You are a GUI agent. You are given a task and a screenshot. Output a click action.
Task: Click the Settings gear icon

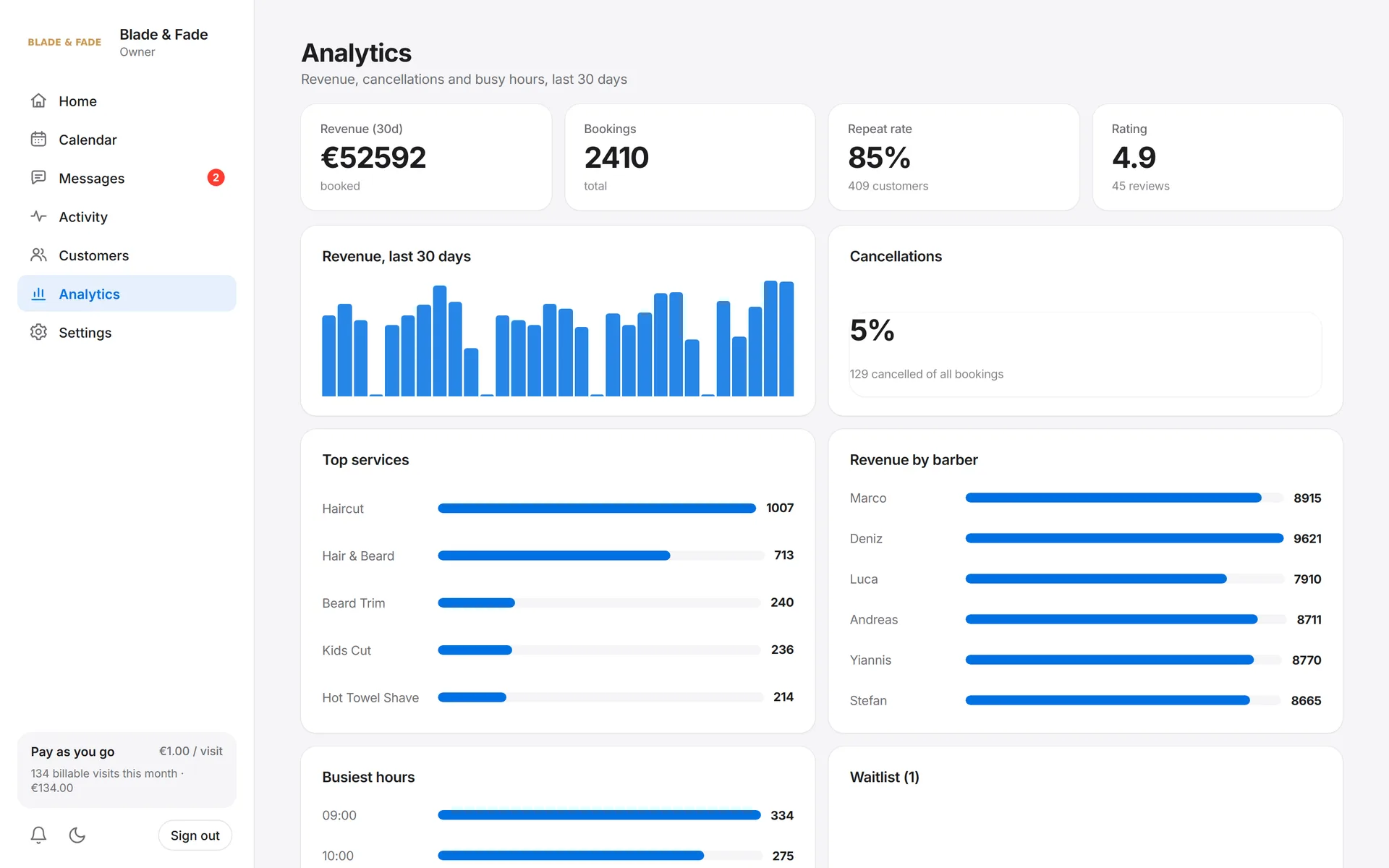pos(38,332)
